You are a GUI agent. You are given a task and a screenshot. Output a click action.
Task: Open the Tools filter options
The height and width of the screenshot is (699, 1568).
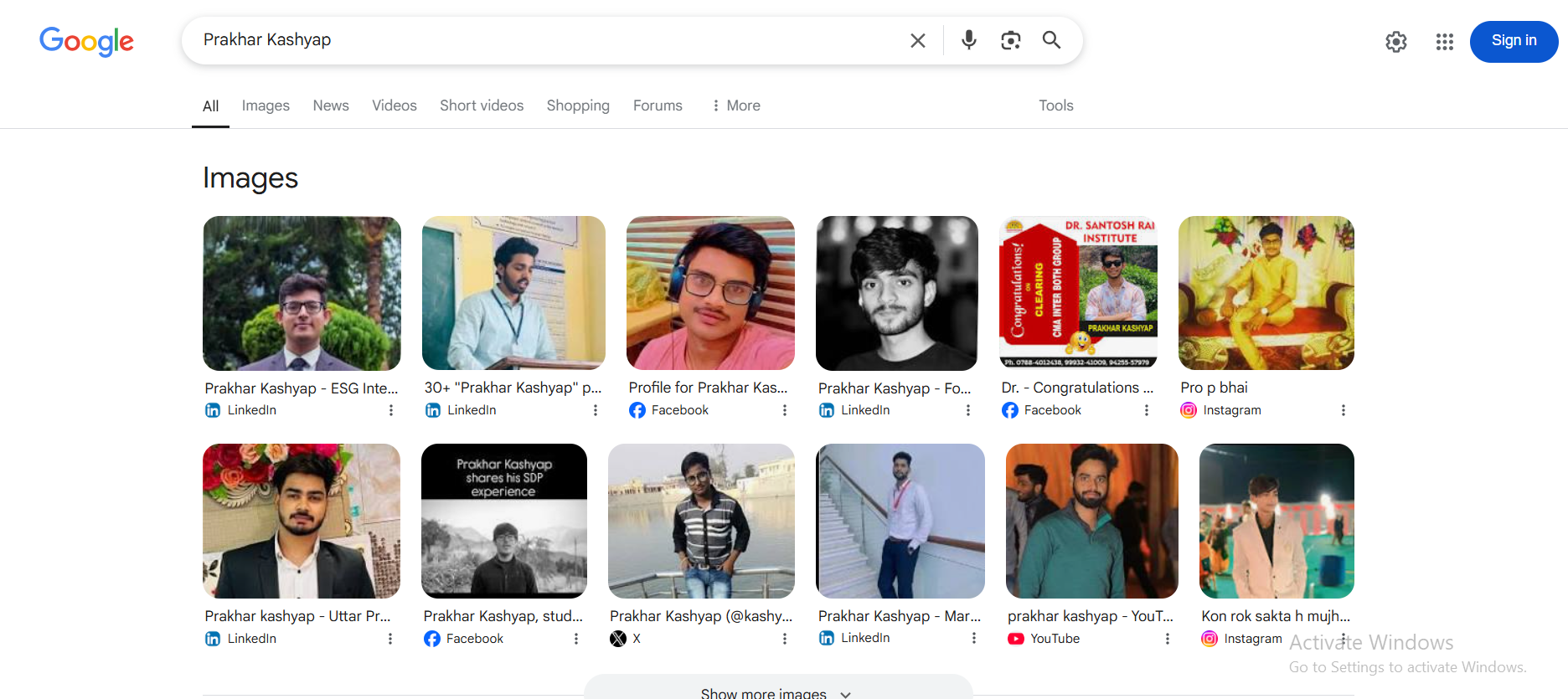pos(1055,105)
